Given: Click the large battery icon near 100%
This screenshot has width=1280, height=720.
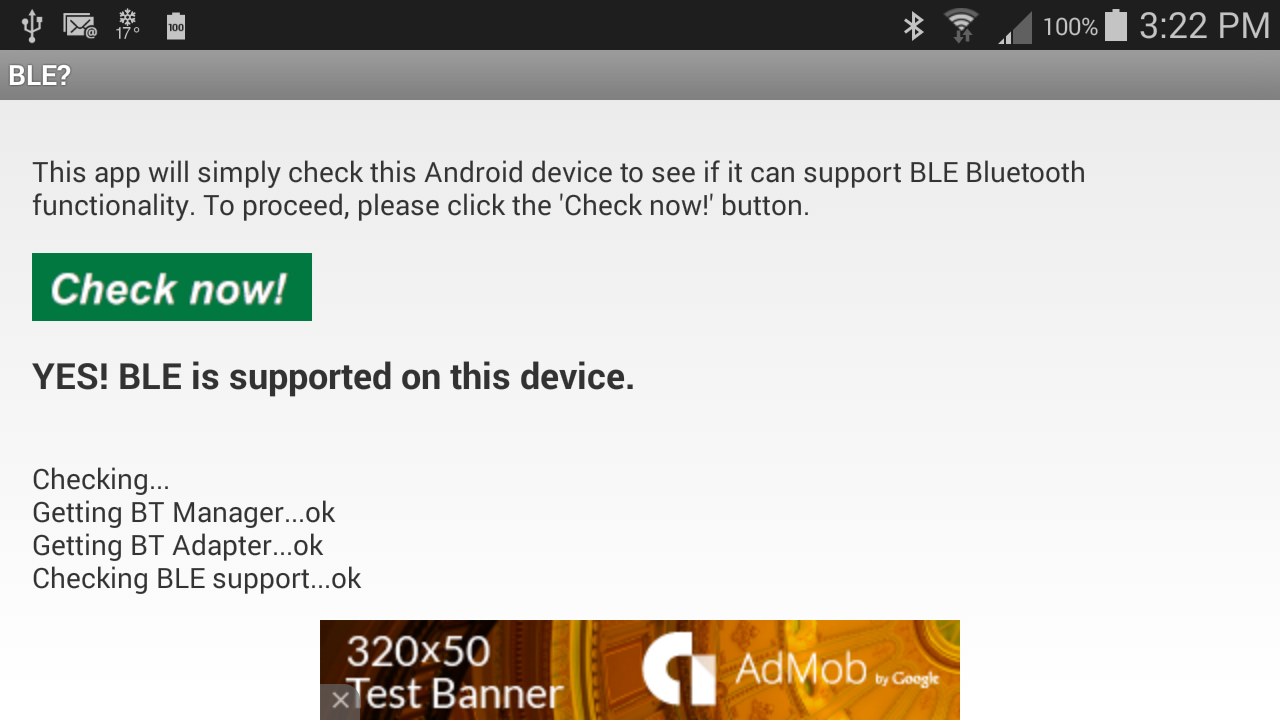Looking at the screenshot, I should (x=1117, y=25).
